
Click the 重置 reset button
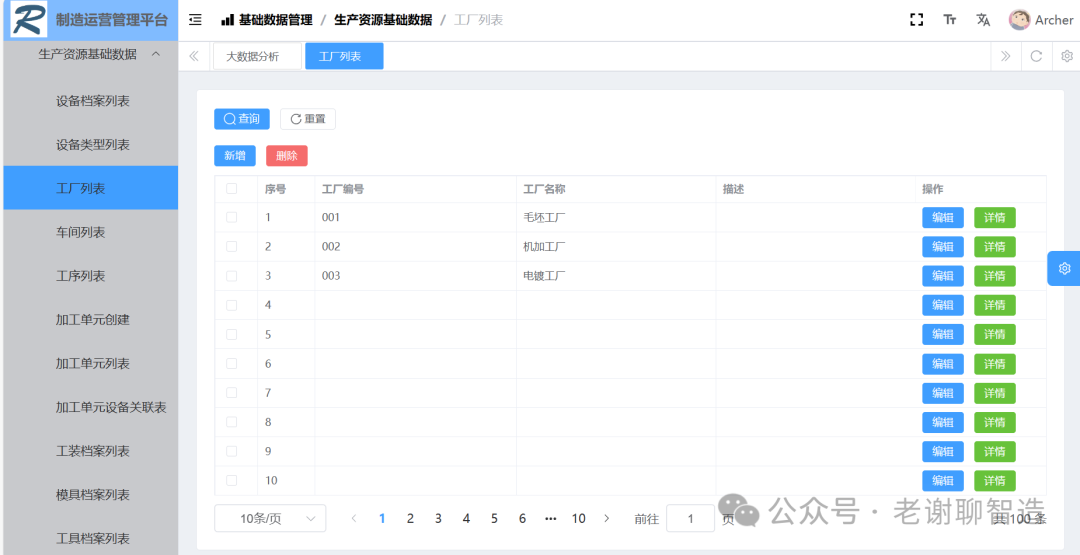coord(308,119)
